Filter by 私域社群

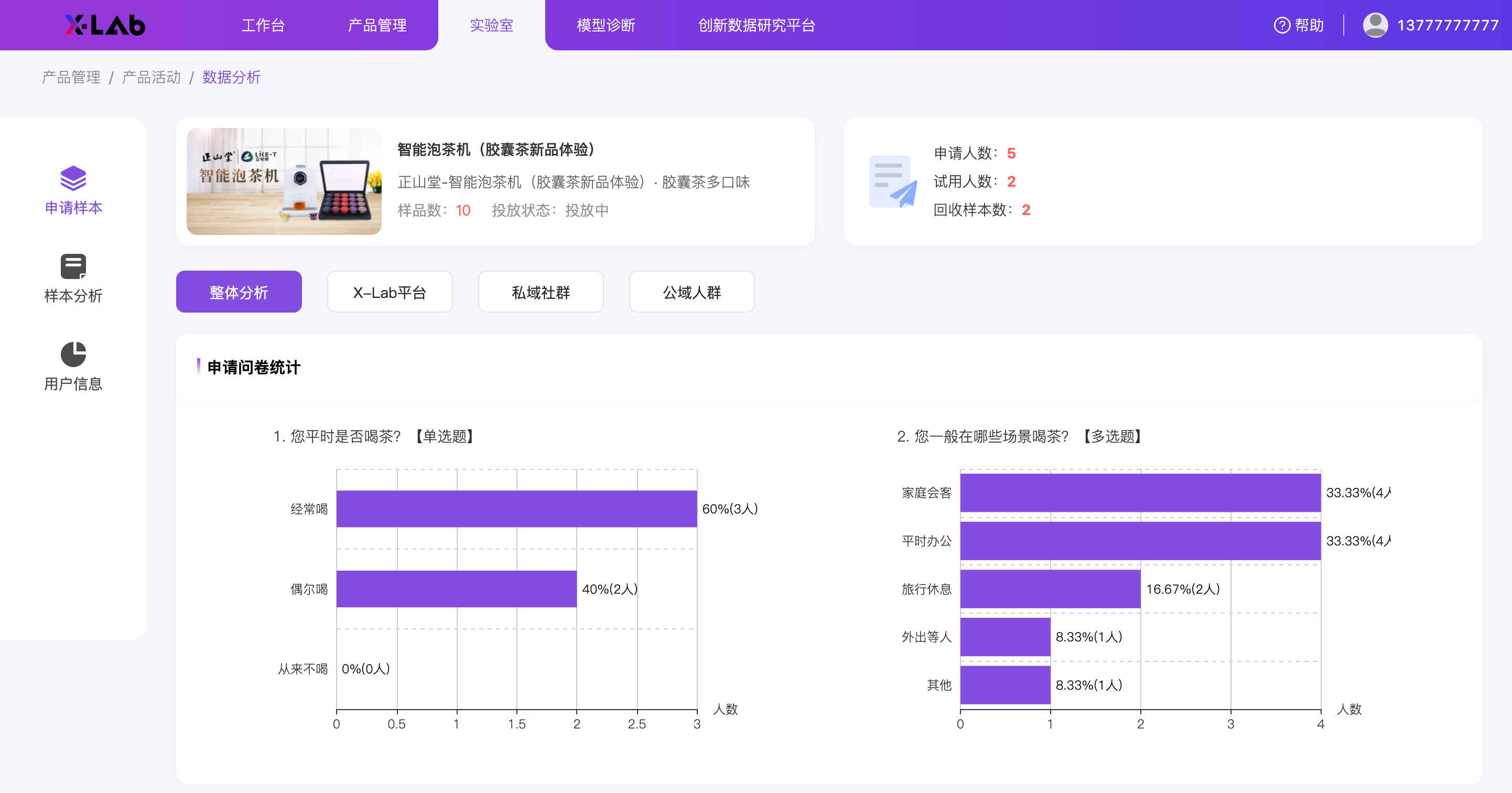[x=541, y=292]
